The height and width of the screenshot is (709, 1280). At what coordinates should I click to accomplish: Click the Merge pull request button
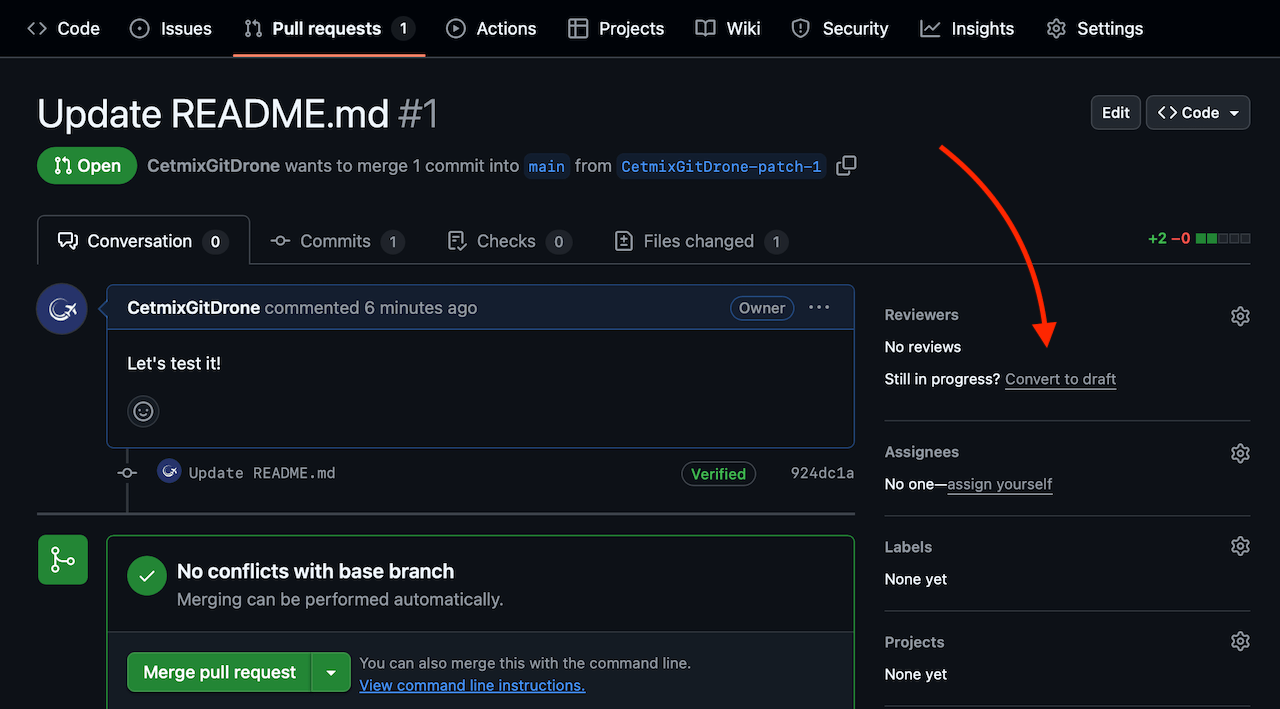[x=218, y=672]
